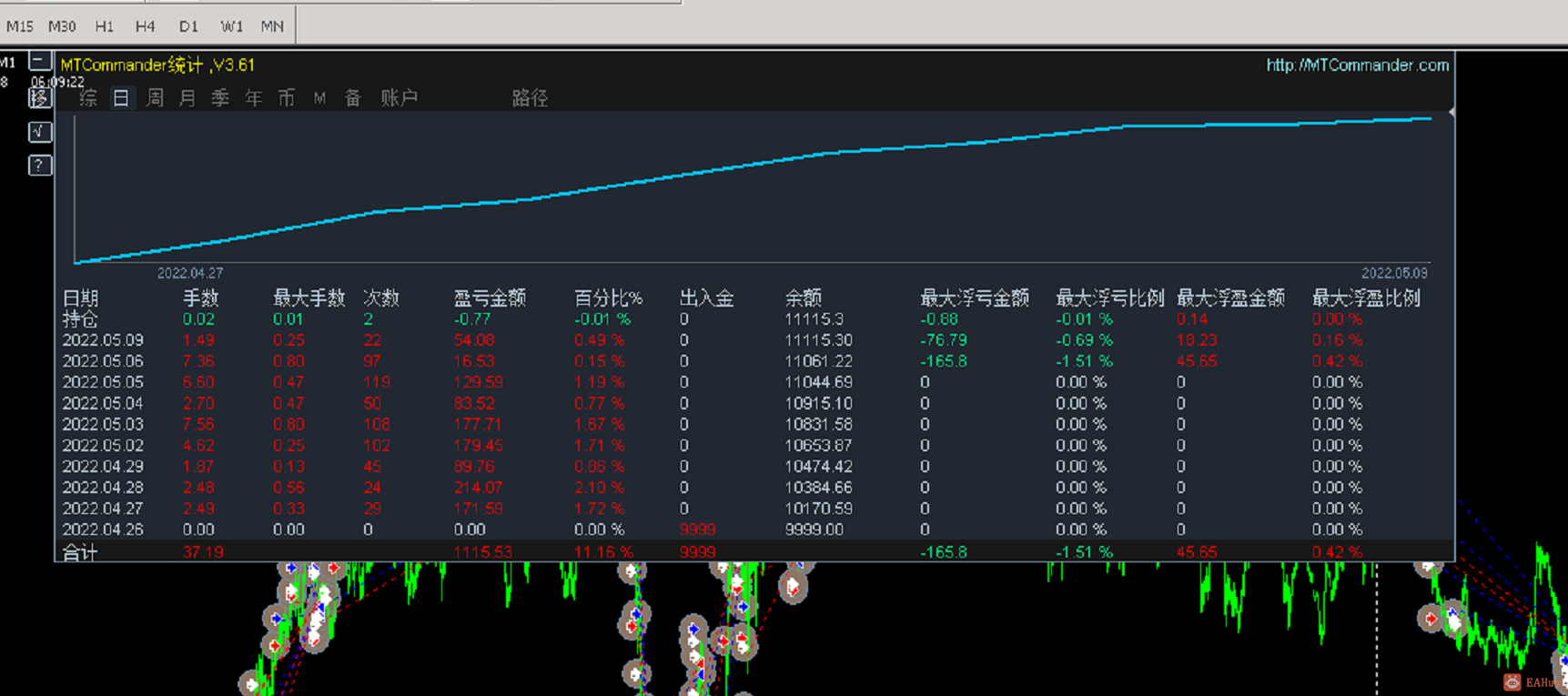This screenshot has width=1568, height=696.
Task: Click balance value 10831.58
Action: coord(819,424)
